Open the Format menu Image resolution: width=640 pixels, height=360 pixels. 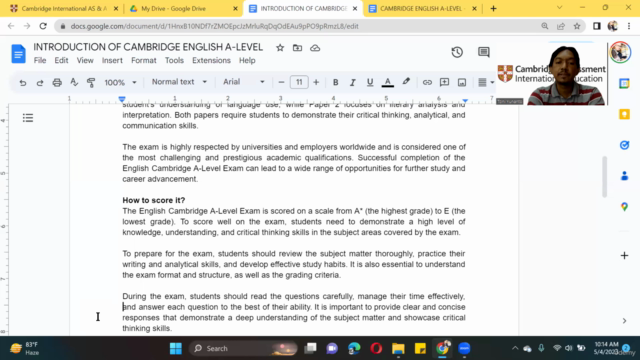144,60
